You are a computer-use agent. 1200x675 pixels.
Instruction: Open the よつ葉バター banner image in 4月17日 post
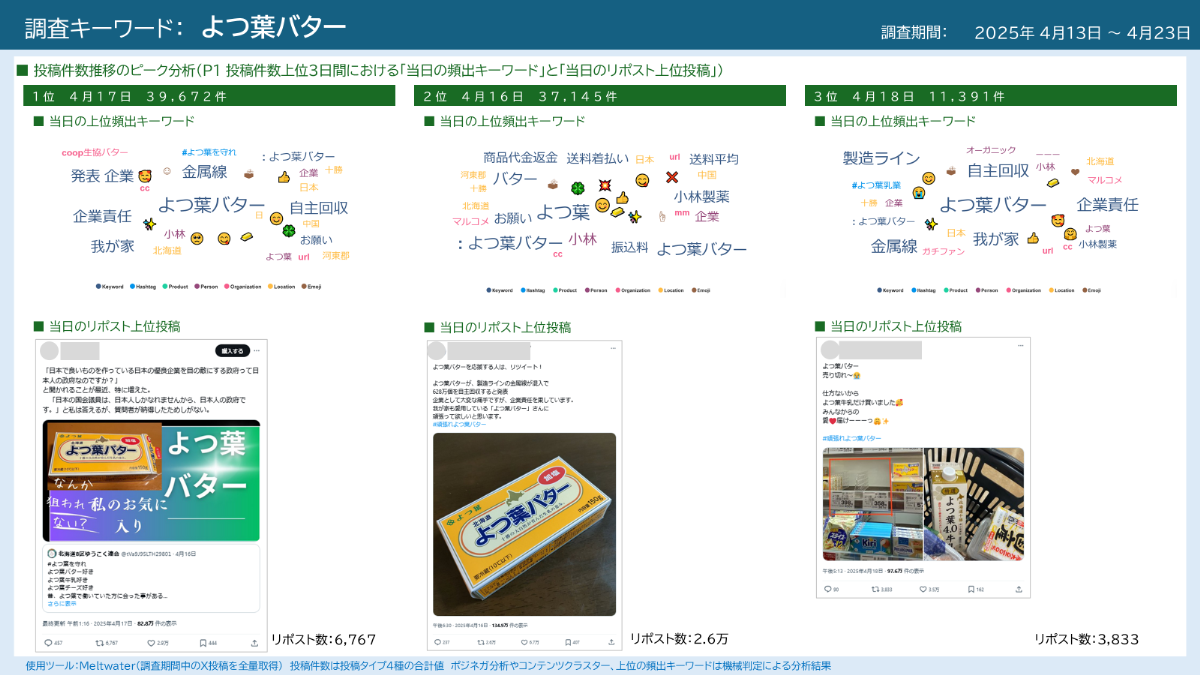point(152,479)
